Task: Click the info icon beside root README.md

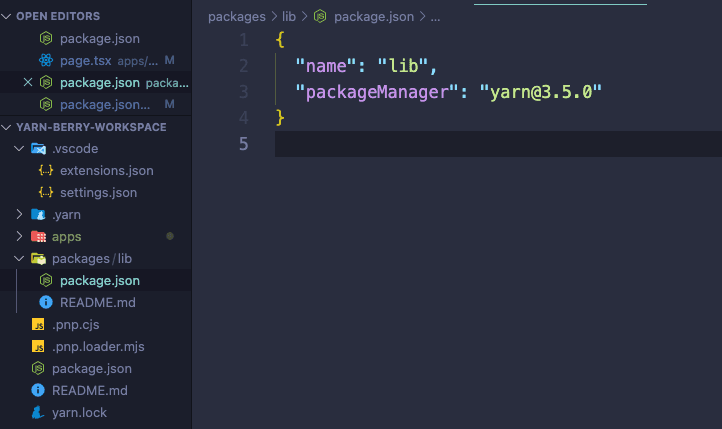Action: [x=38, y=390]
